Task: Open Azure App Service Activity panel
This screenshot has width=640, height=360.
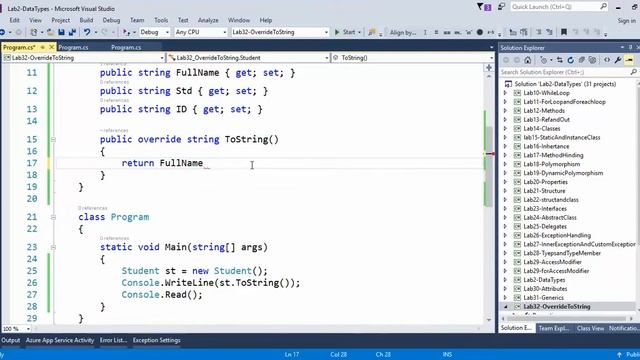Action: (60, 340)
